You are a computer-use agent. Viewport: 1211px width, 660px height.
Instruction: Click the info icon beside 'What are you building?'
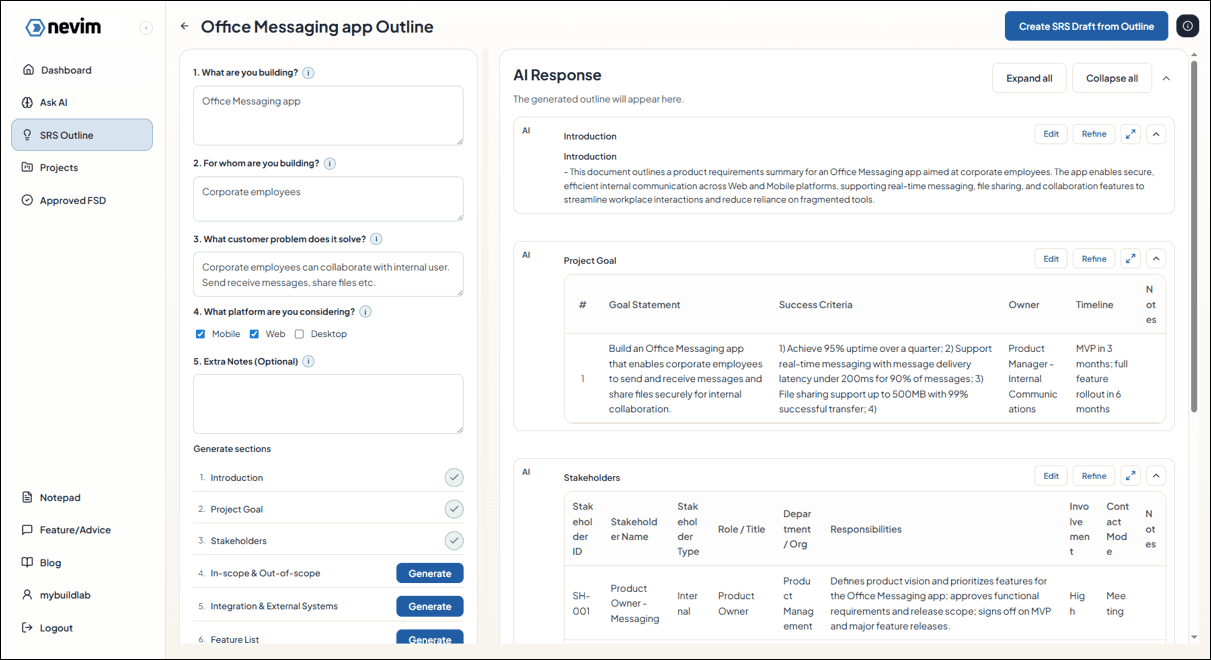coord(310,74)
